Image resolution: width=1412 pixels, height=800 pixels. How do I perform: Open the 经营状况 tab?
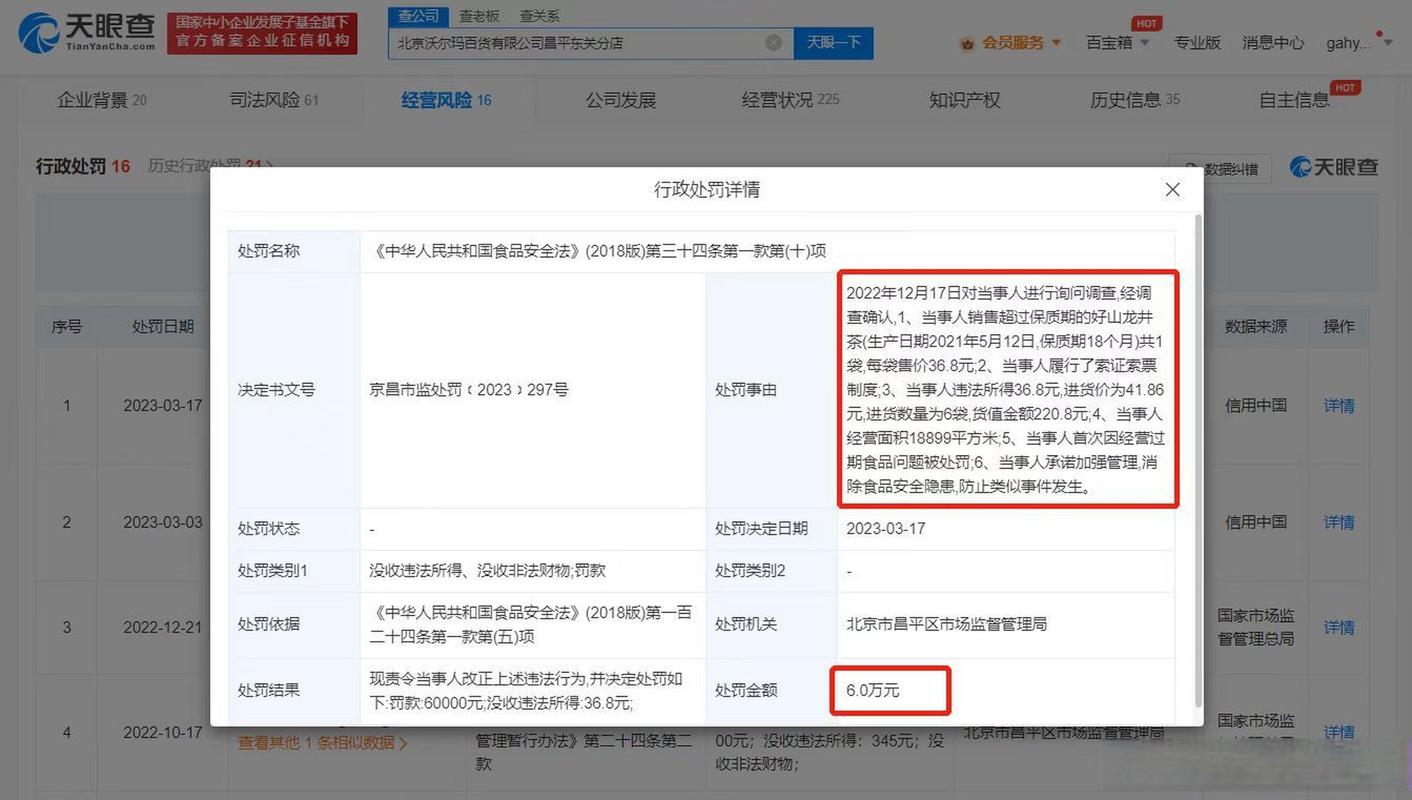[790, 100]
